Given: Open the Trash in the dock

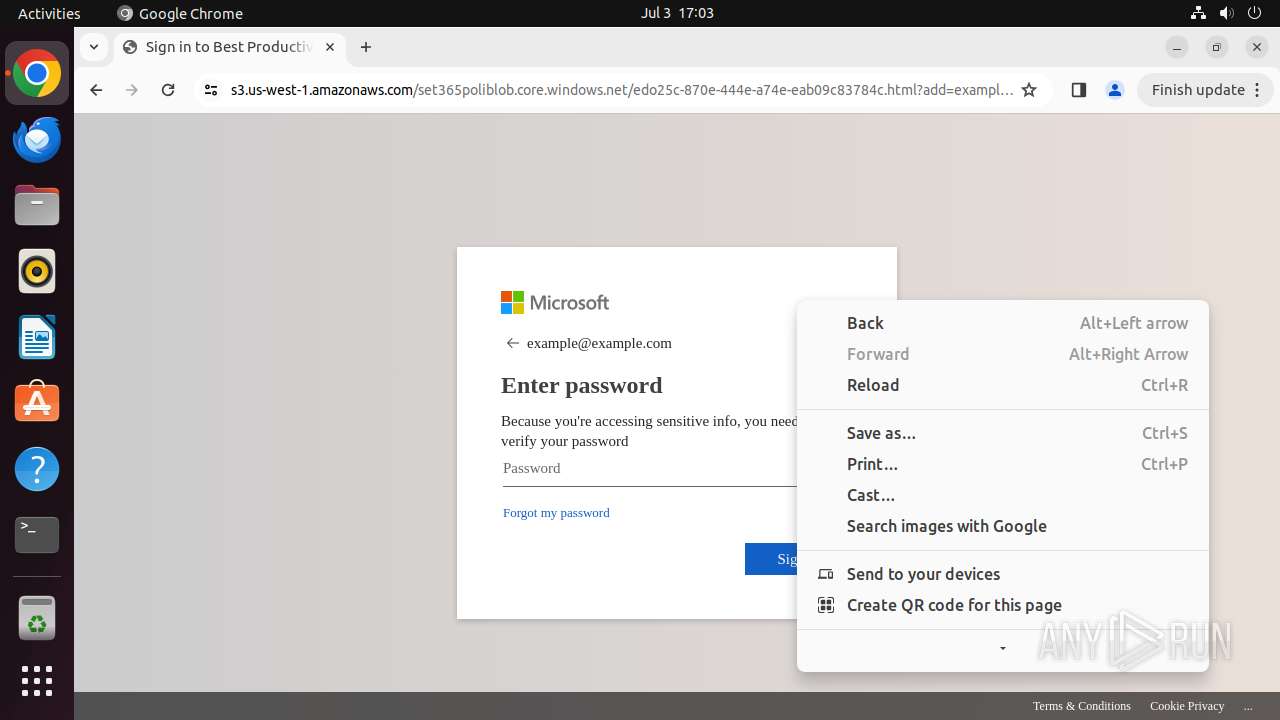Looking at the screenshot, I should coord(37,619).
